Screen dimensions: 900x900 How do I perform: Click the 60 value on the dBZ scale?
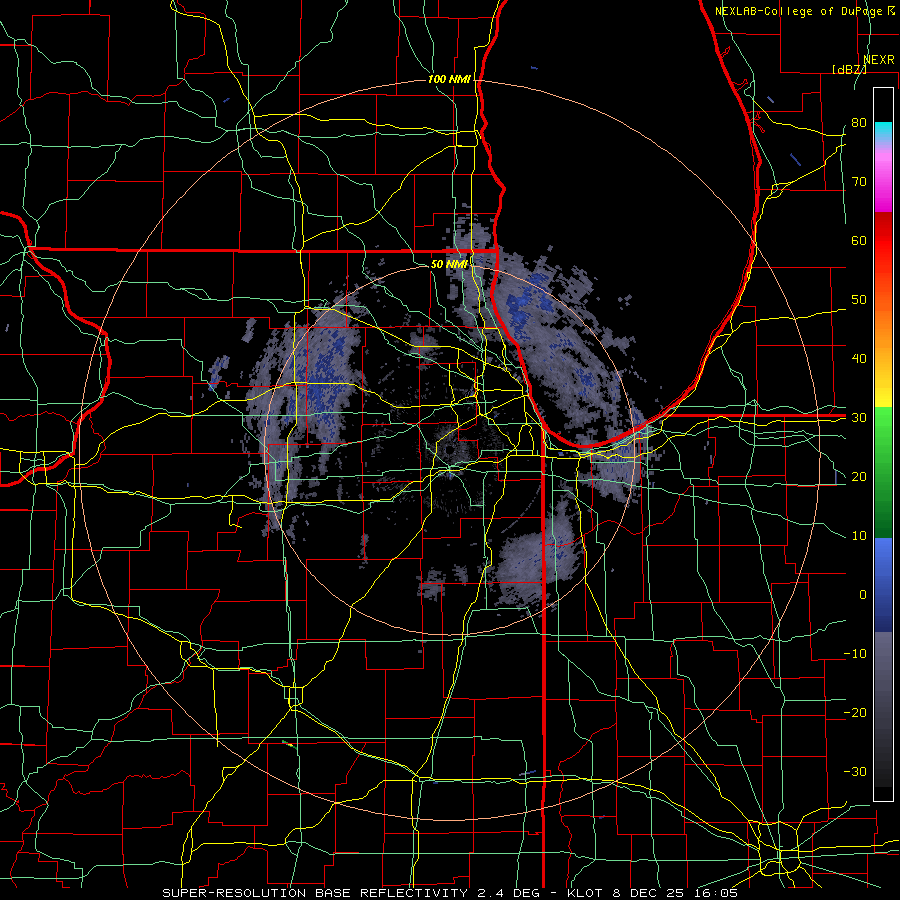click(x=859, y=241)
